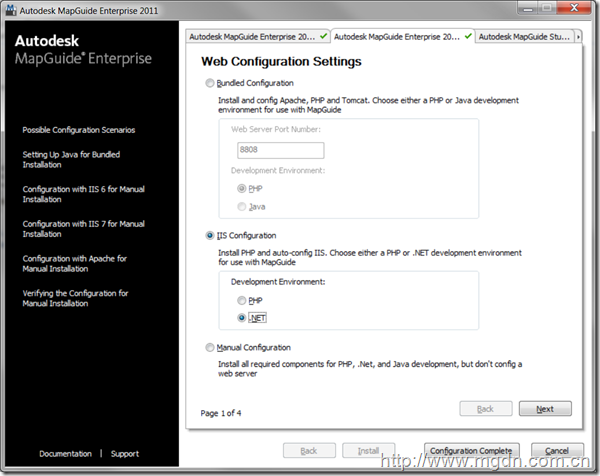This screenshot has height=476, width=600.
Task: Click the bottom Back button beside Install
Action: [x=309, y=451]
